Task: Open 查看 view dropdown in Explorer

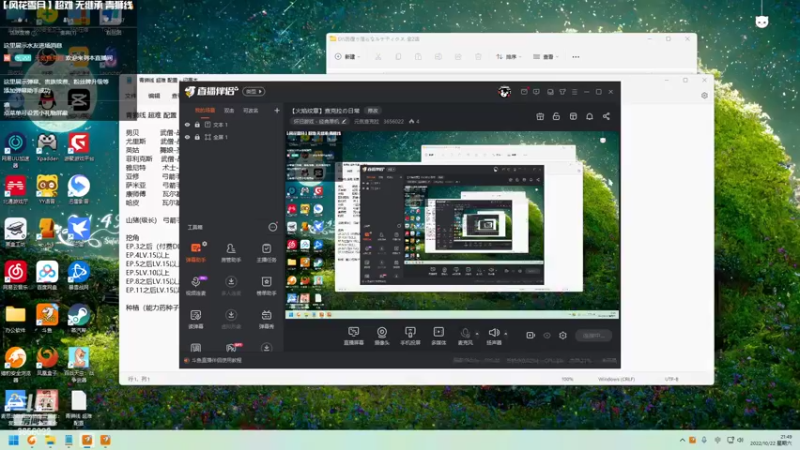Action: click(x=546, y=57)
